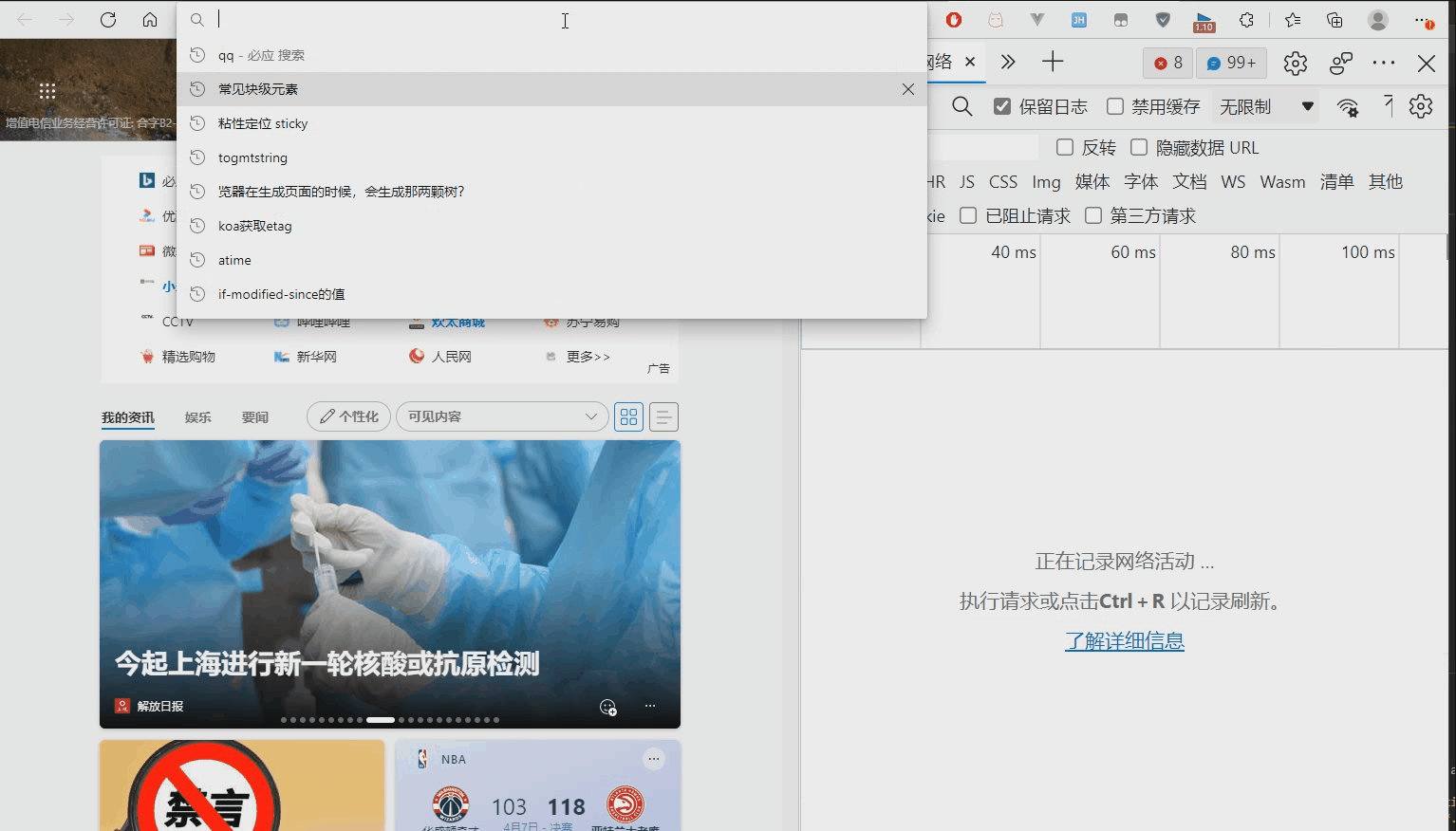The height and width of the screenshot is (831, 1456).
Task: Open DevTools customize three-dot menu
Action: [x=1384, y=64]
